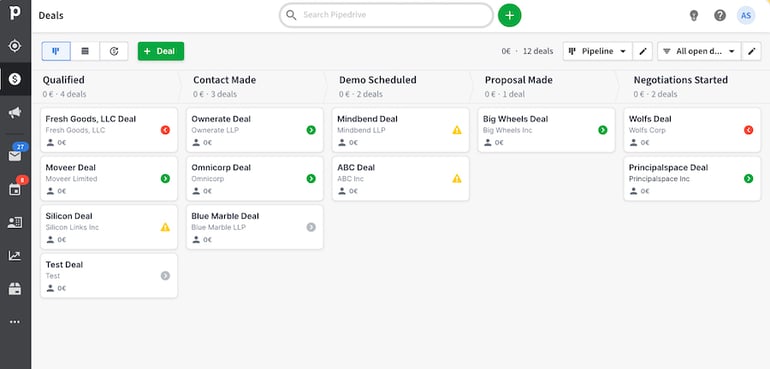Click green activity icon on Principalspace Deal
The height and width of the screenshot is (369, 770).
click(x=748, y=178)
